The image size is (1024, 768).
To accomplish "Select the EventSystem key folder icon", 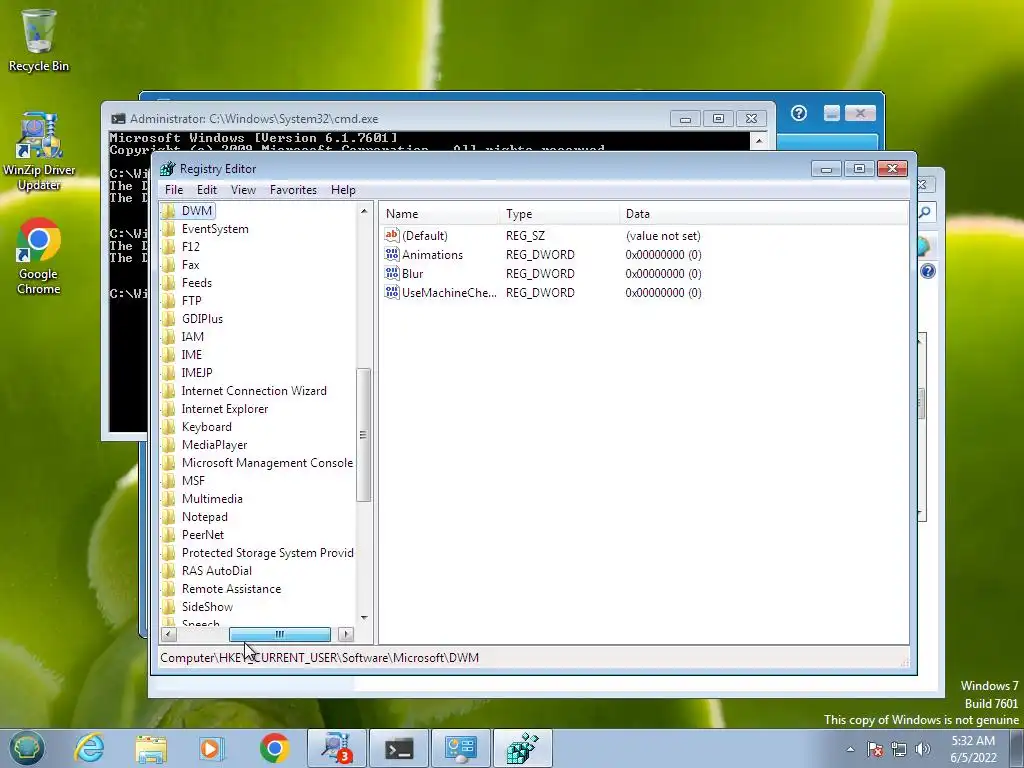I will tap(169, 229).
